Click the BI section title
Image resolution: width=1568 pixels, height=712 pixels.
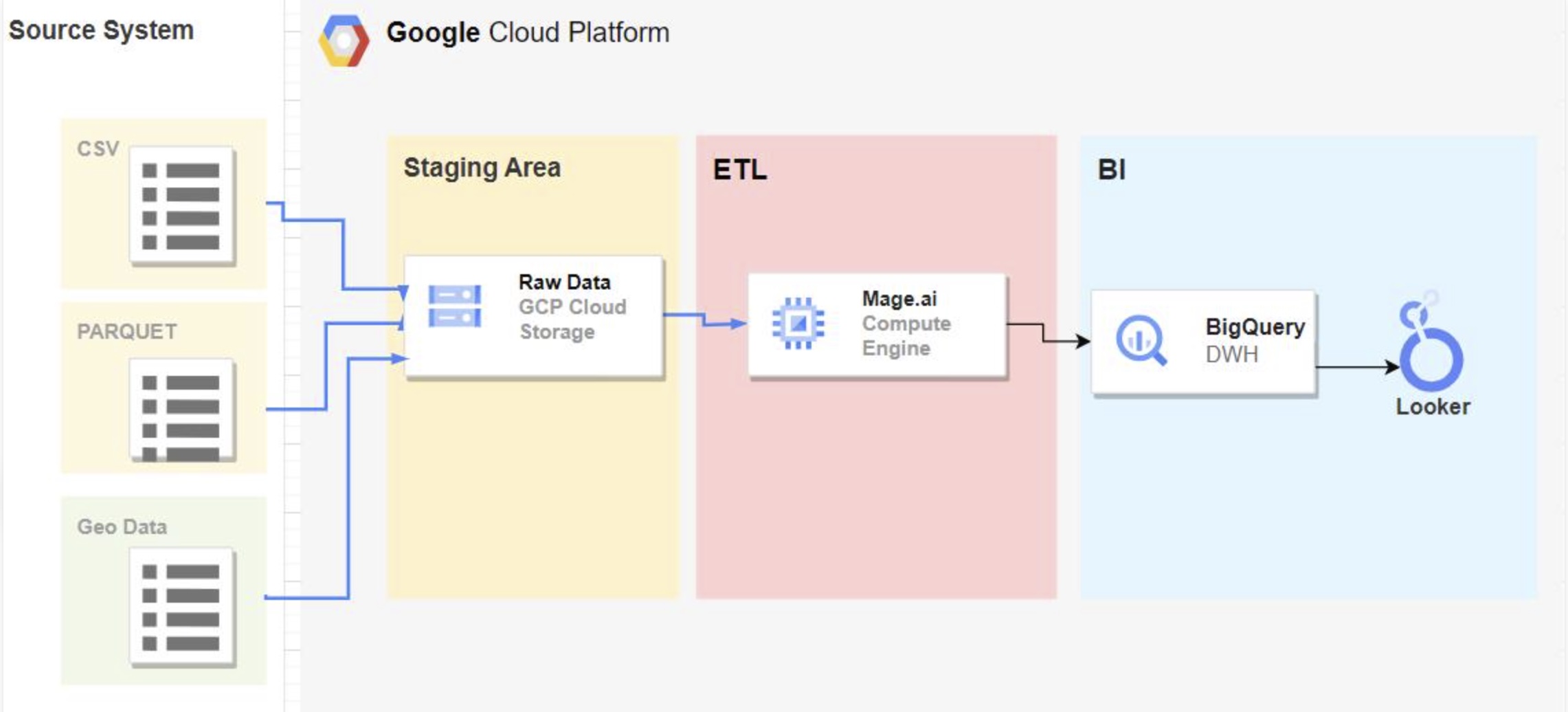(1111, 170)
